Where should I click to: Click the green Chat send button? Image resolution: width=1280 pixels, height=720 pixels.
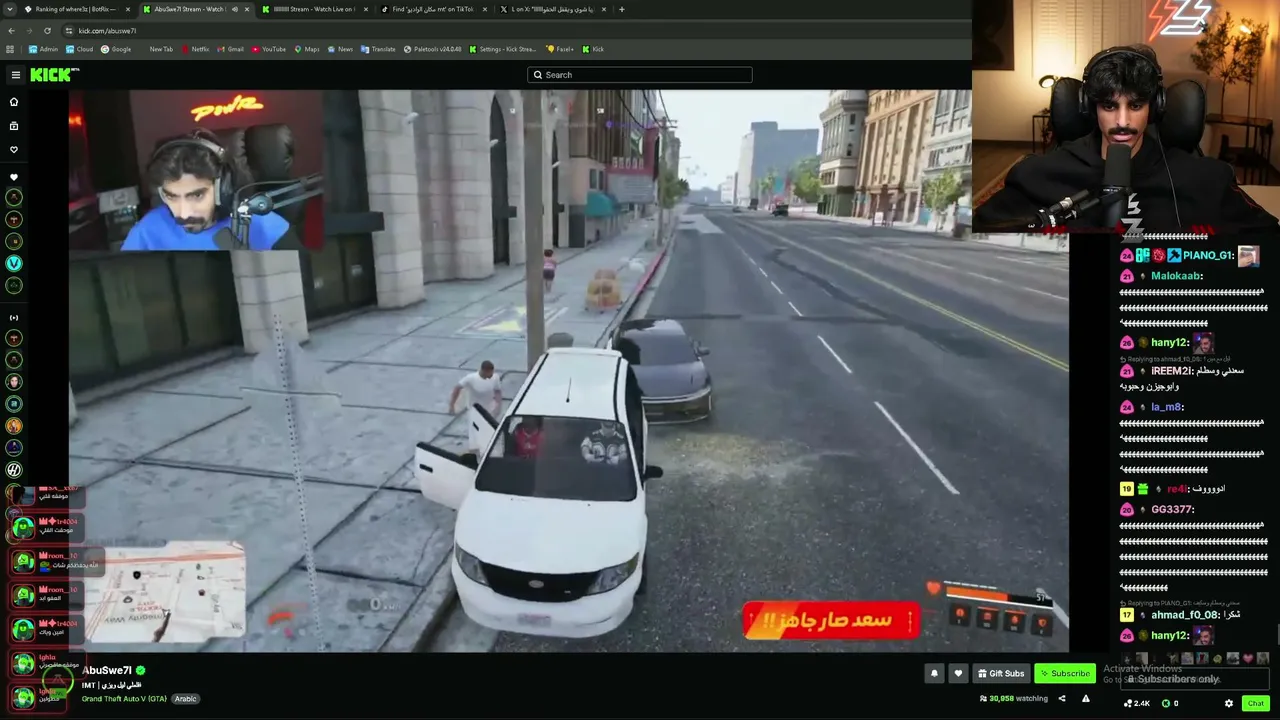(1256, 704)
